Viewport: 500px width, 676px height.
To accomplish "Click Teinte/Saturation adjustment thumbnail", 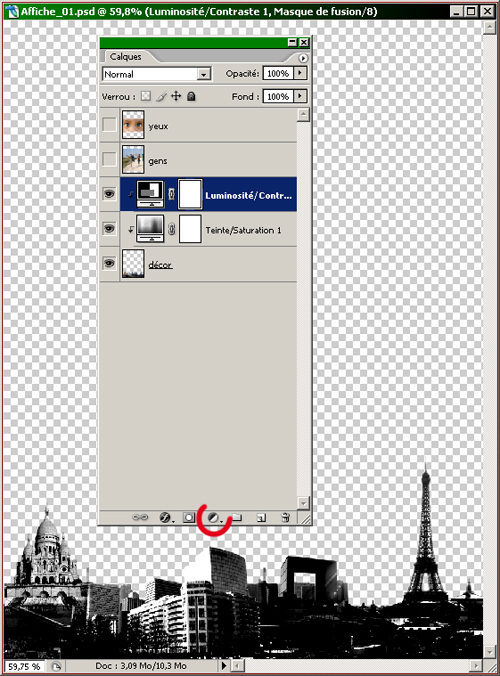I will click(x=150, y=229).
